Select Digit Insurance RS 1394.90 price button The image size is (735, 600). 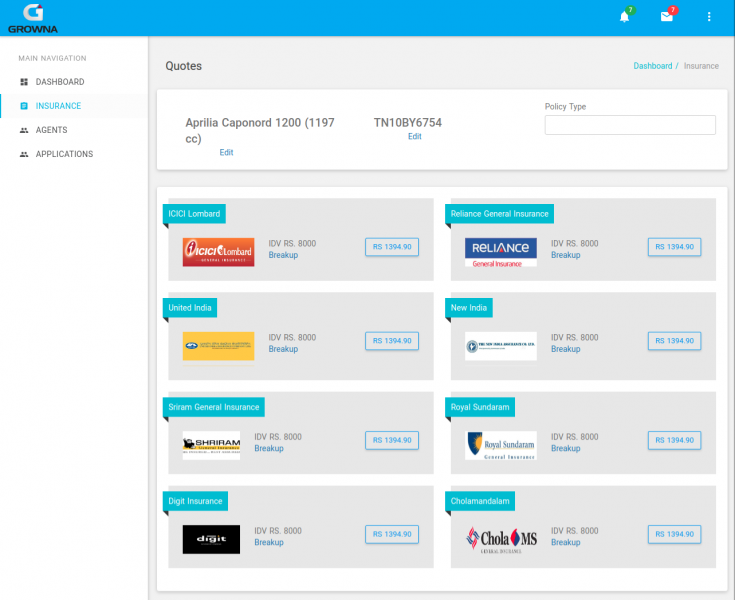392,534
